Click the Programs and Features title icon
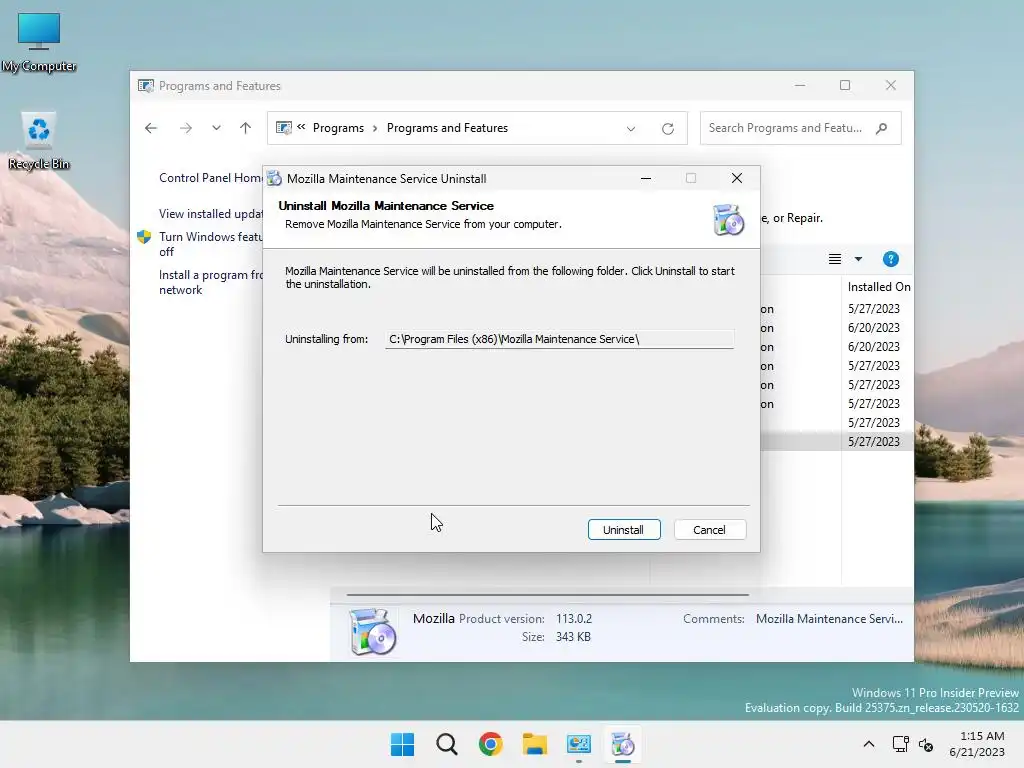The image size is (1024, 768). [x=146, y=86]
